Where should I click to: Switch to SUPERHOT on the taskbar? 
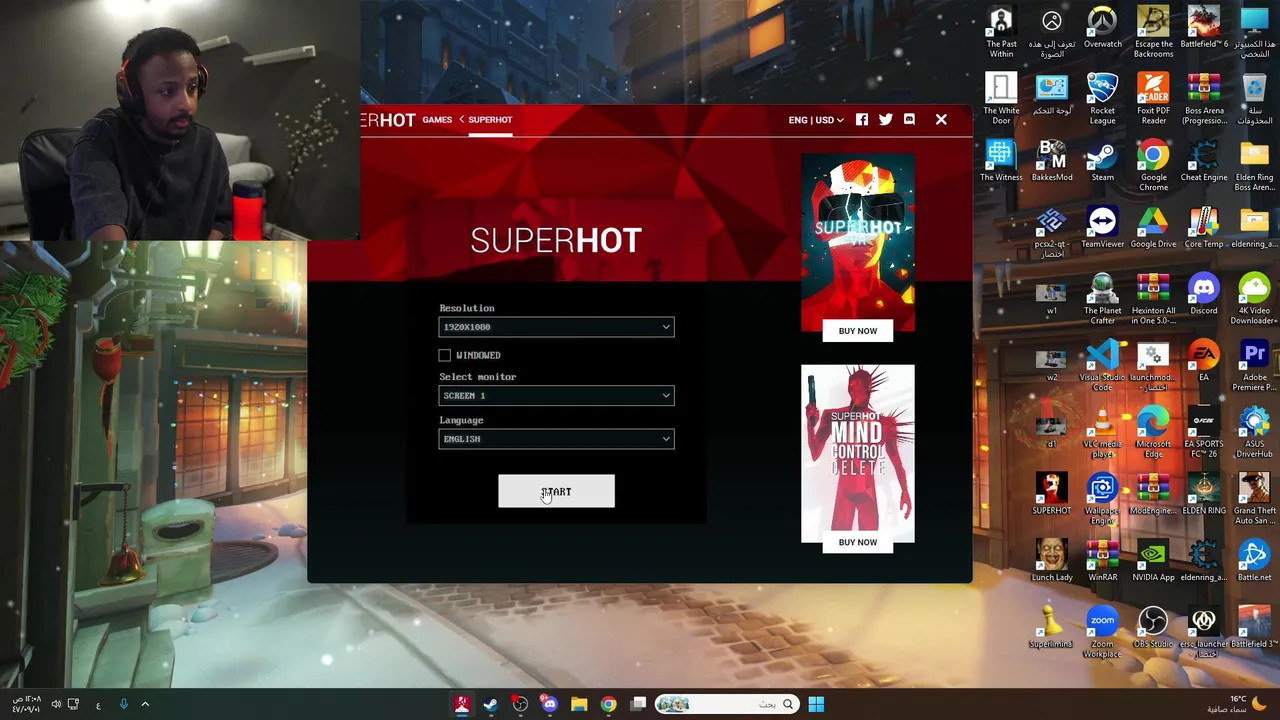coord(462,705)
